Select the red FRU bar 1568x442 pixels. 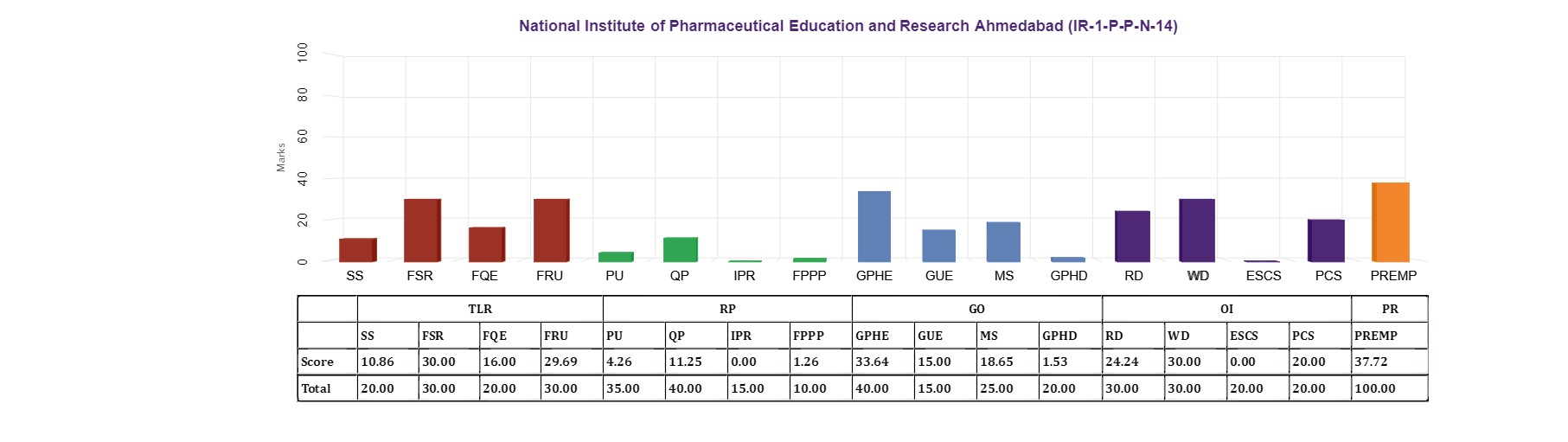551,230
